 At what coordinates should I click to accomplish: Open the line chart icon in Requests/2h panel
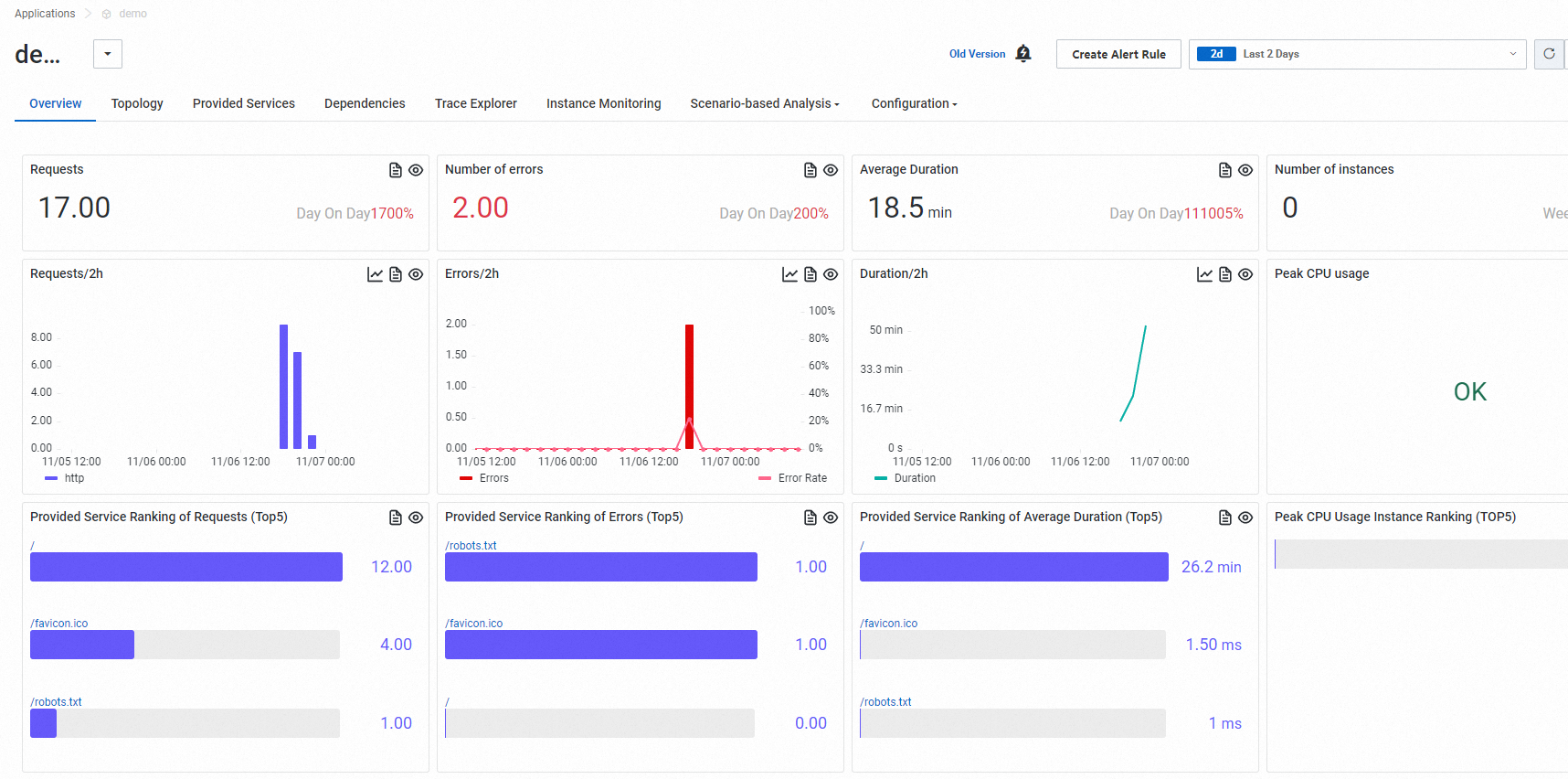click(x=375, y=274)
